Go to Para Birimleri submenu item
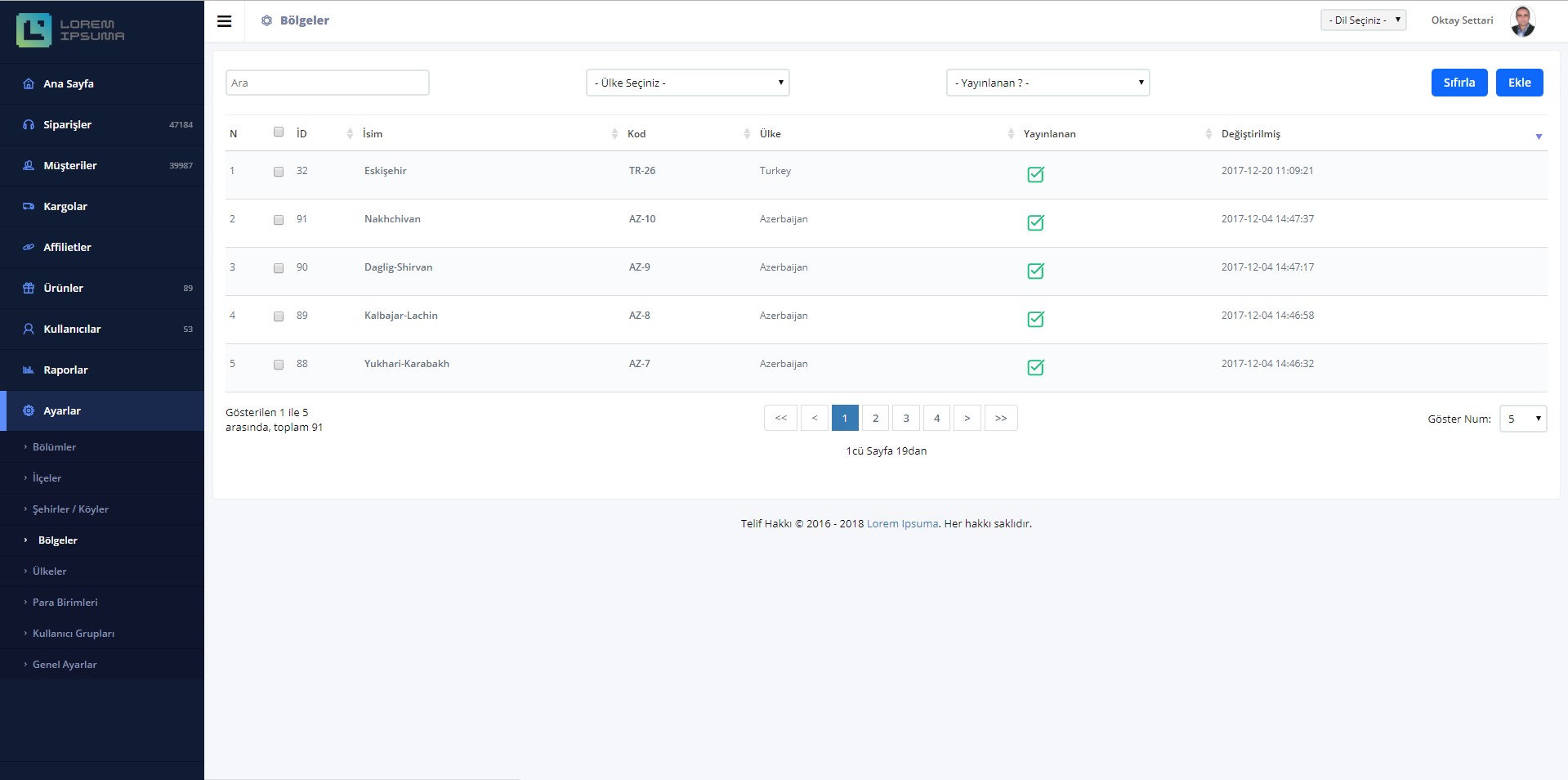This screenshot has width=1568, height=780. tap(65, 603)
